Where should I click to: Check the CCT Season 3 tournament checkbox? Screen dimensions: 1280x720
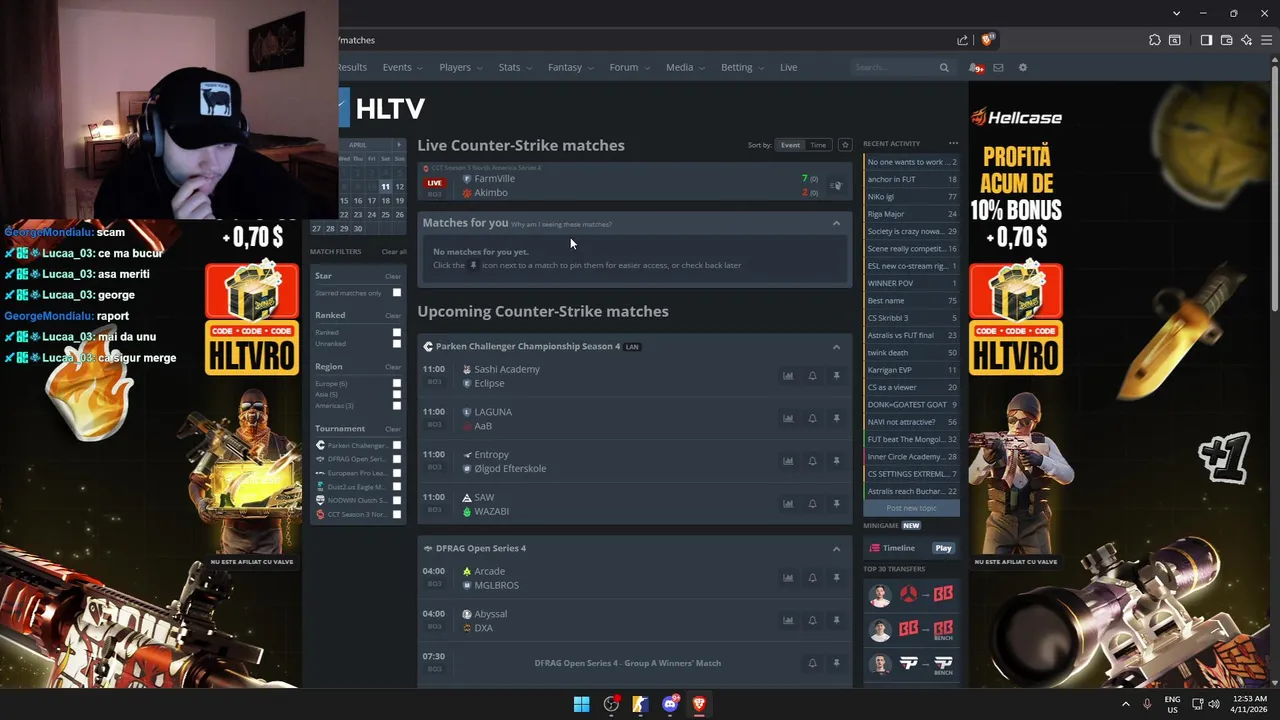[x=397, y=514]
